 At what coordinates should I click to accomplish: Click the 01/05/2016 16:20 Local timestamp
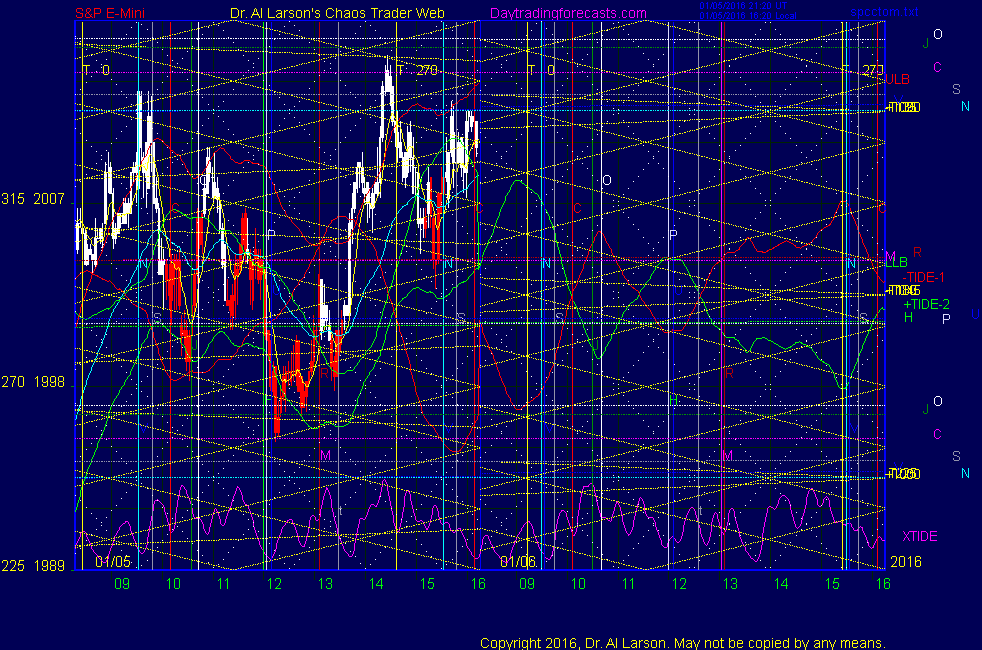748,16
